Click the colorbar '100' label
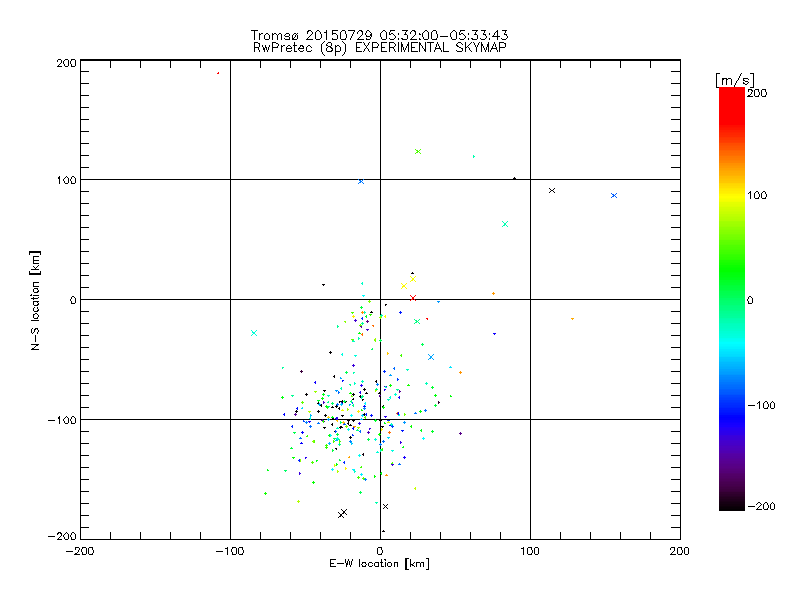The image size is (800, 600). [x=757, y=195]
